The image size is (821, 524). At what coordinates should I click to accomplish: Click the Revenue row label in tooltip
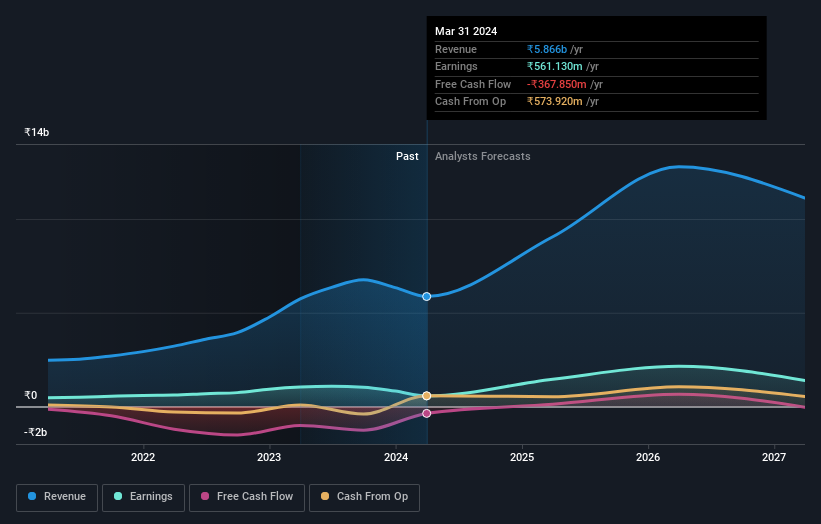tap(456, 49)
